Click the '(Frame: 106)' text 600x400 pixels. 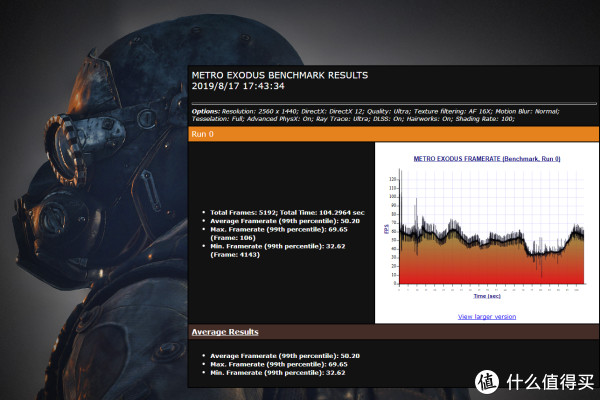pos(233,238)
